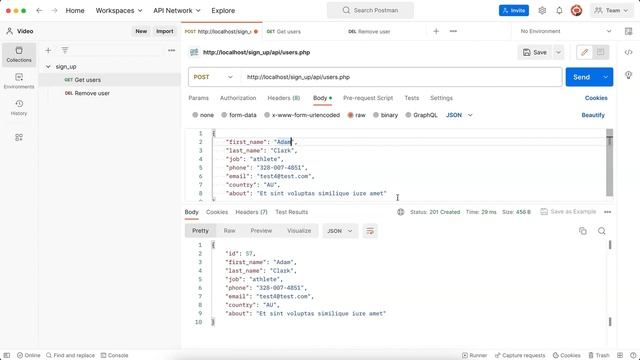Open the configure workspace sidebar icon

(x=19, y=138)
